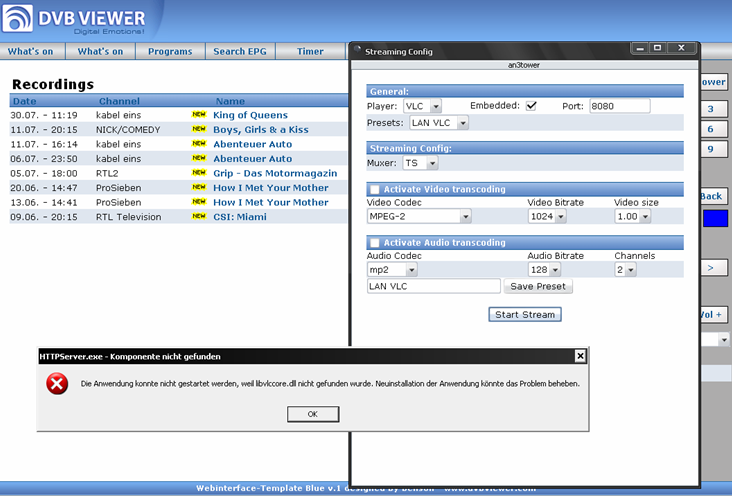Click remote number 3 button
This screenshot has height=496, width=732.
pos(714,109)
